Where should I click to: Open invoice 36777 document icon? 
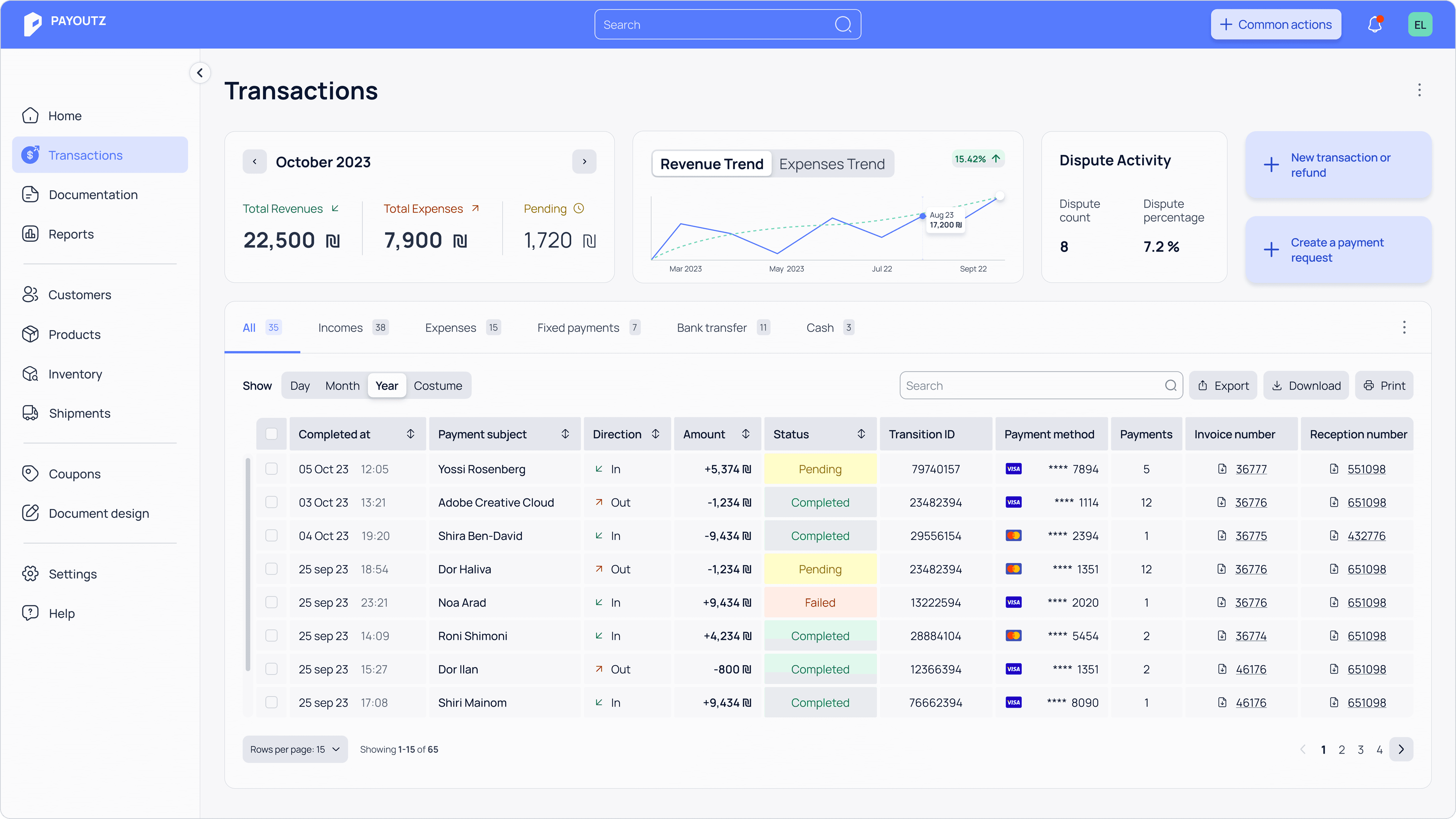[x=1222, y=469]
